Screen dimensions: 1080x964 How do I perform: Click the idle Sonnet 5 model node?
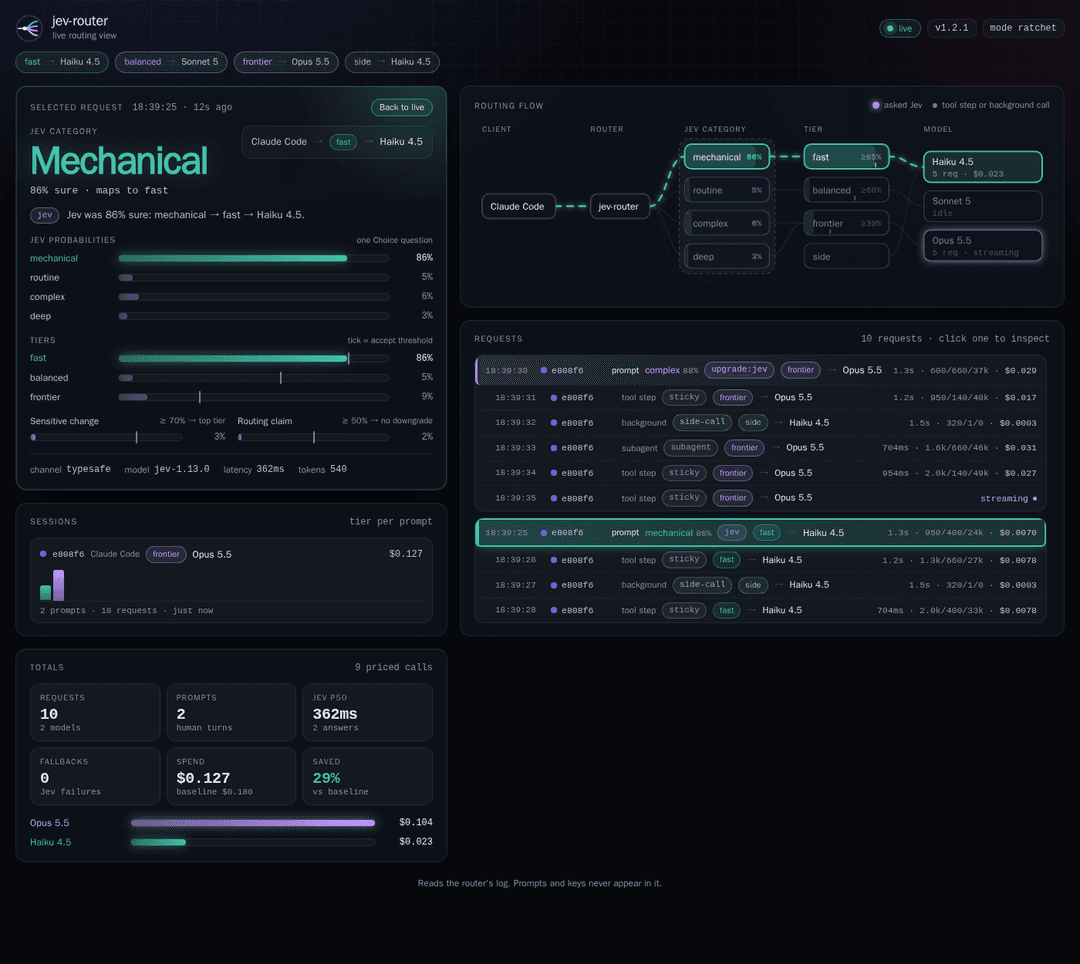[982, 207]
